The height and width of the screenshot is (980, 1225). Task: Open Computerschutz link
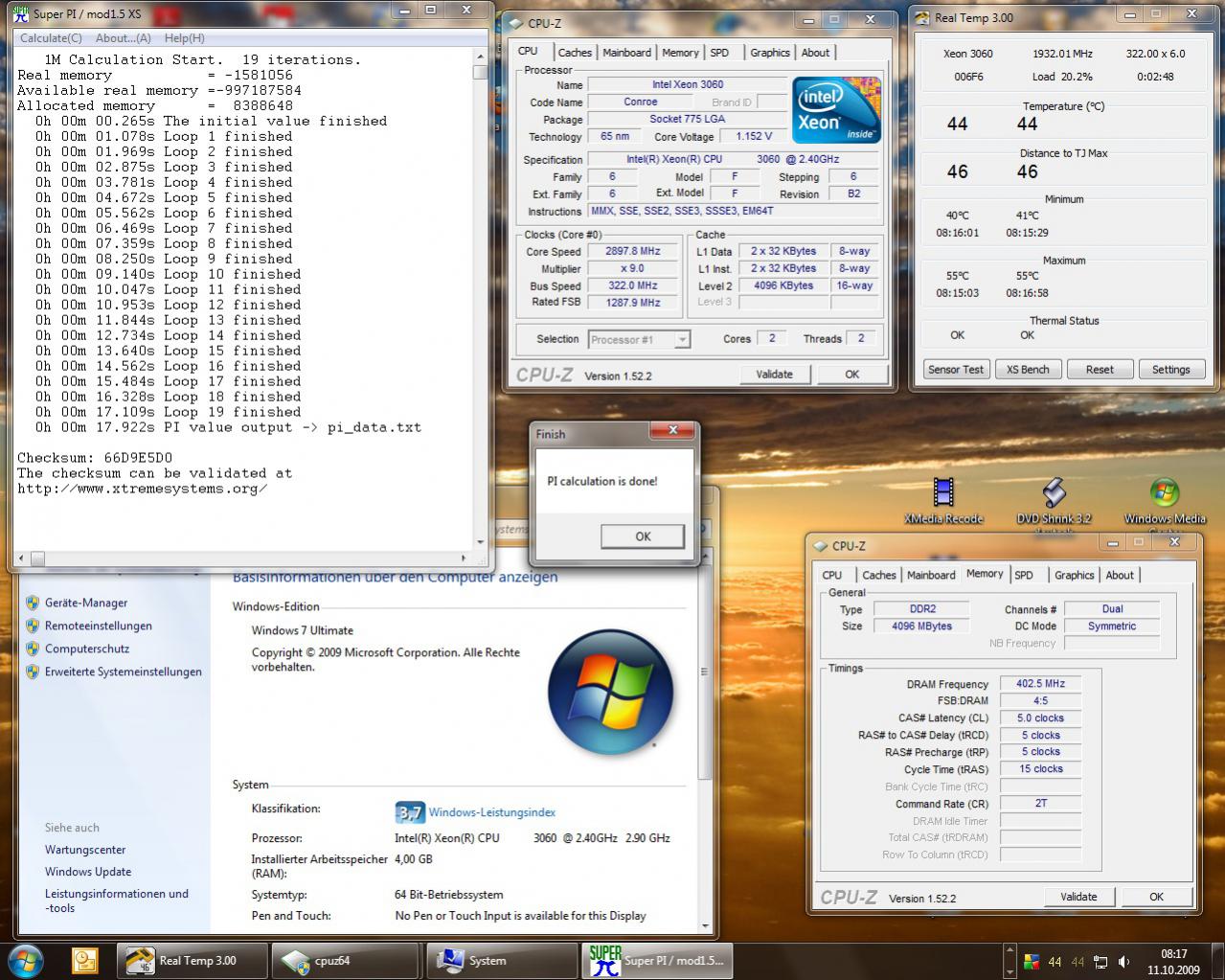pyautogui.click(x=87, y=649)
